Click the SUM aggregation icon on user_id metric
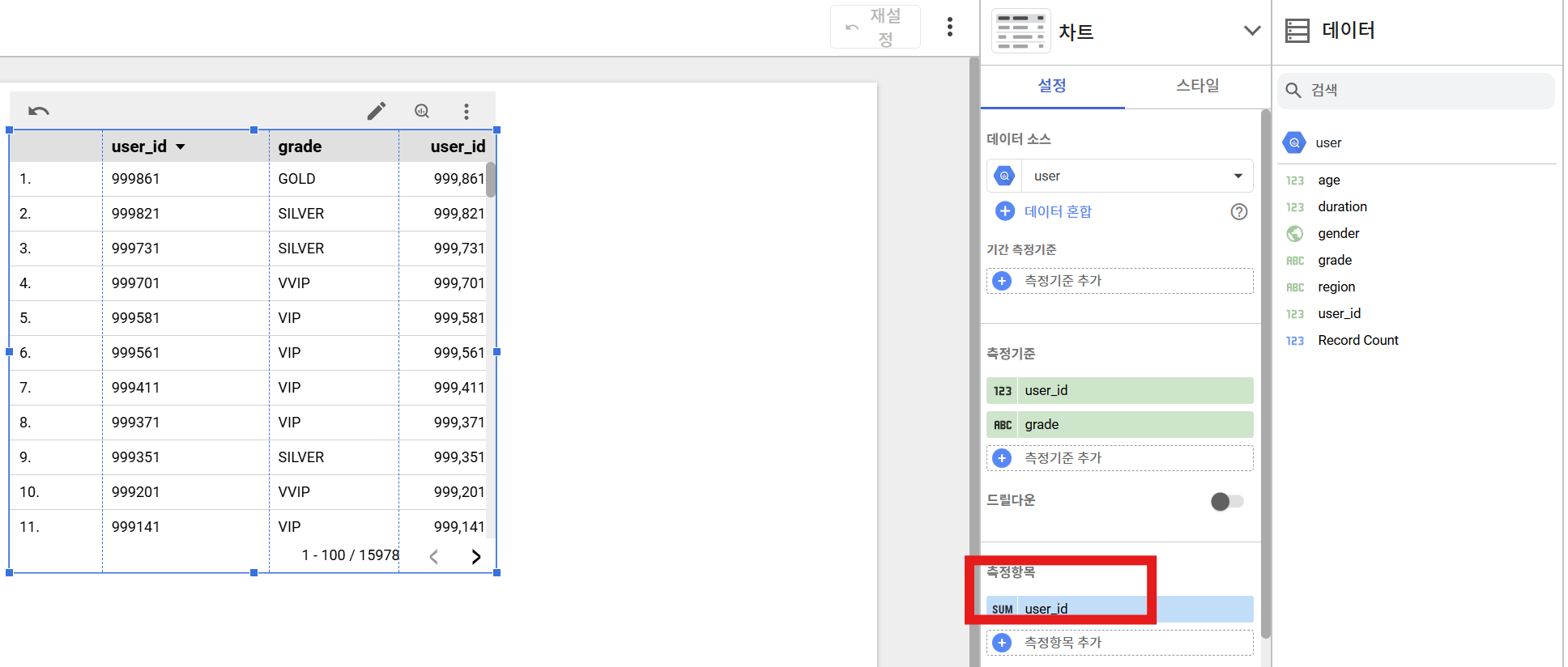The width and height of the screenshot is (1568, 667). point(1003,609)
